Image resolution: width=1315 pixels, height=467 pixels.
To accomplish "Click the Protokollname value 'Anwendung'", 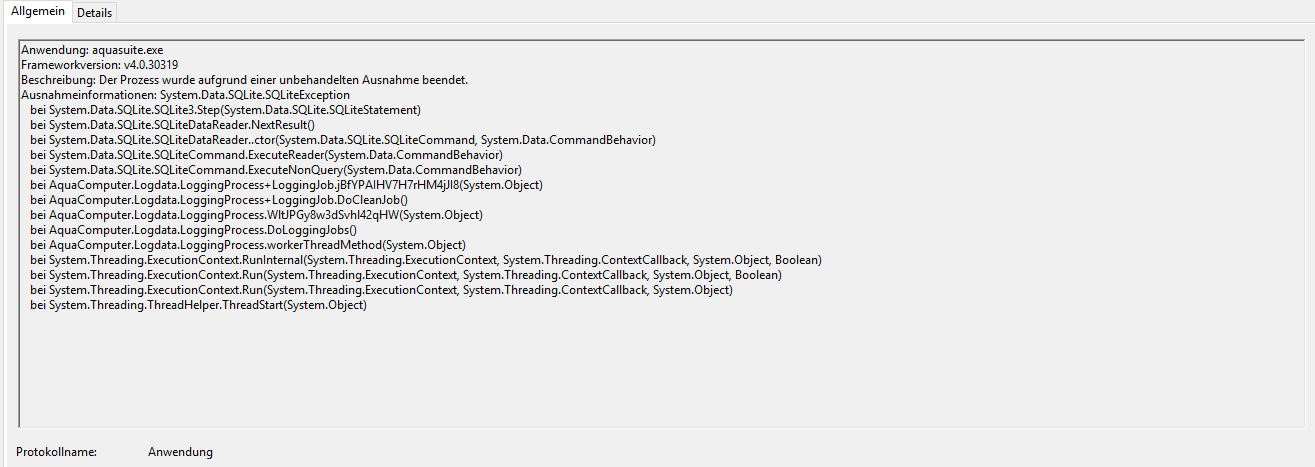I will pos(180,452).
